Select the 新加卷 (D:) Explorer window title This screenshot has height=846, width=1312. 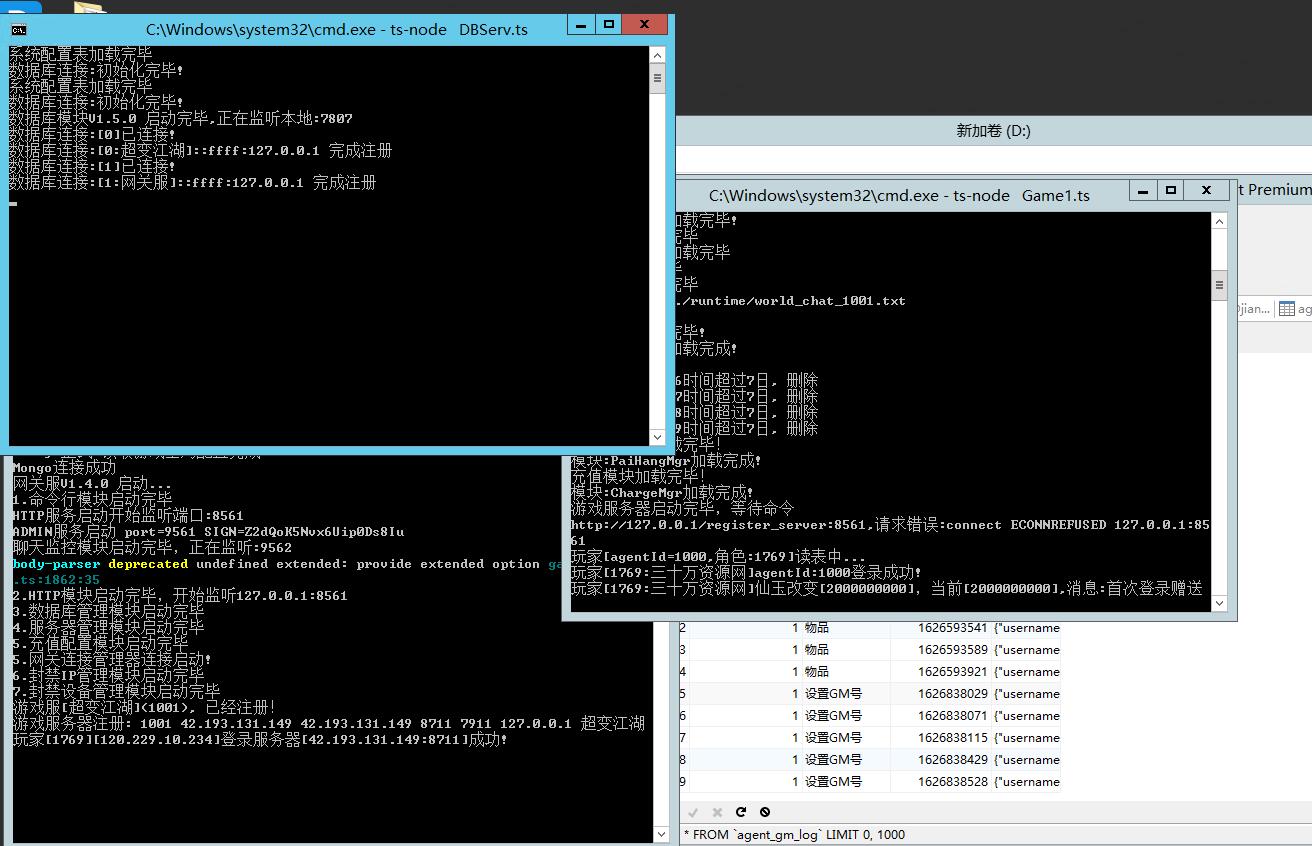(992, 131)
